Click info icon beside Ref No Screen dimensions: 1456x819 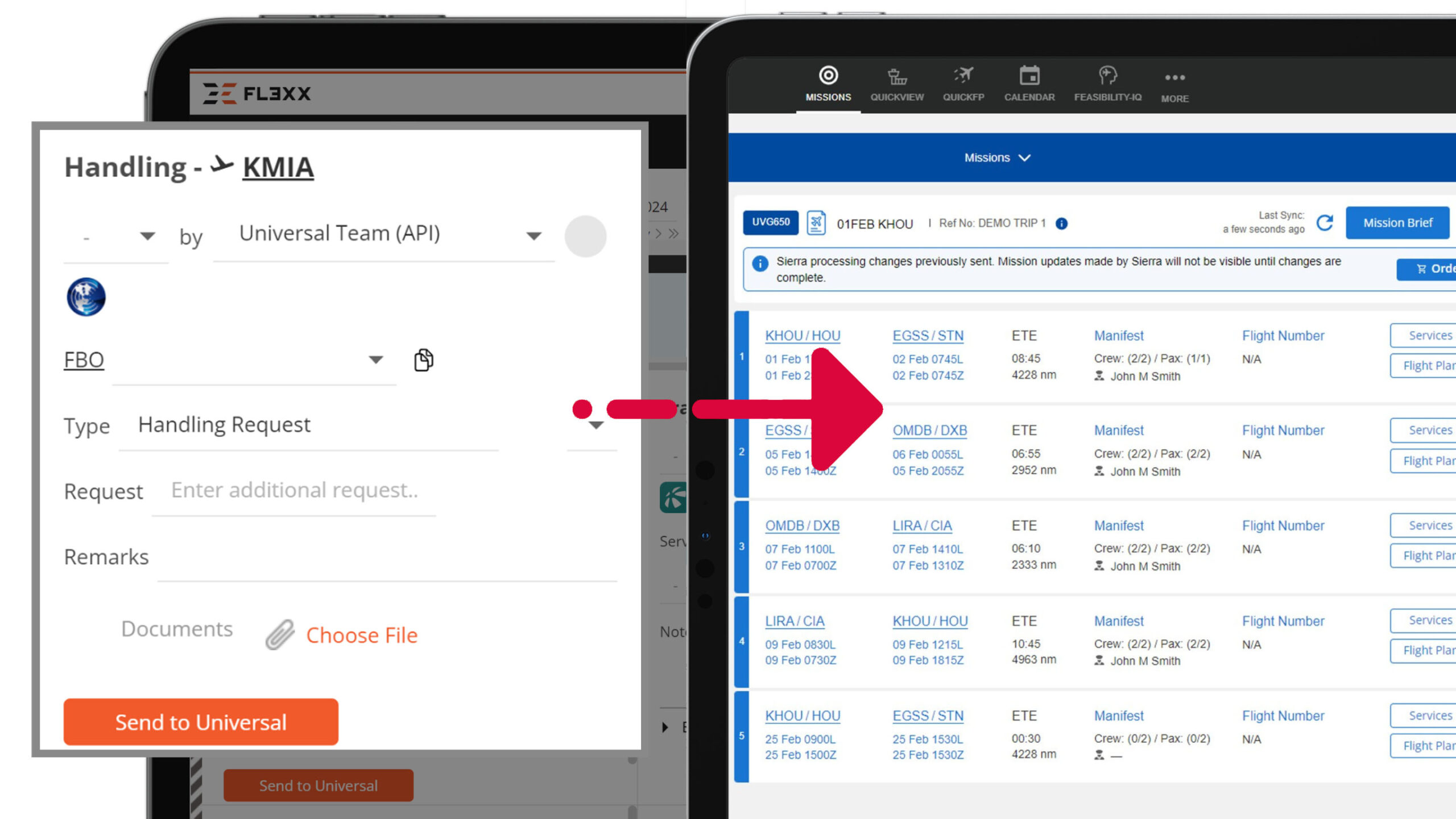click(x=1061, y=224)
